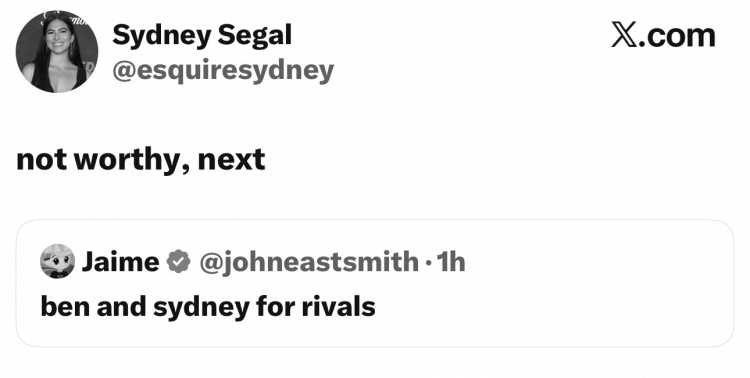
Task: Click the word 'worthy' in the tweet
Action: tap(130, 161)
